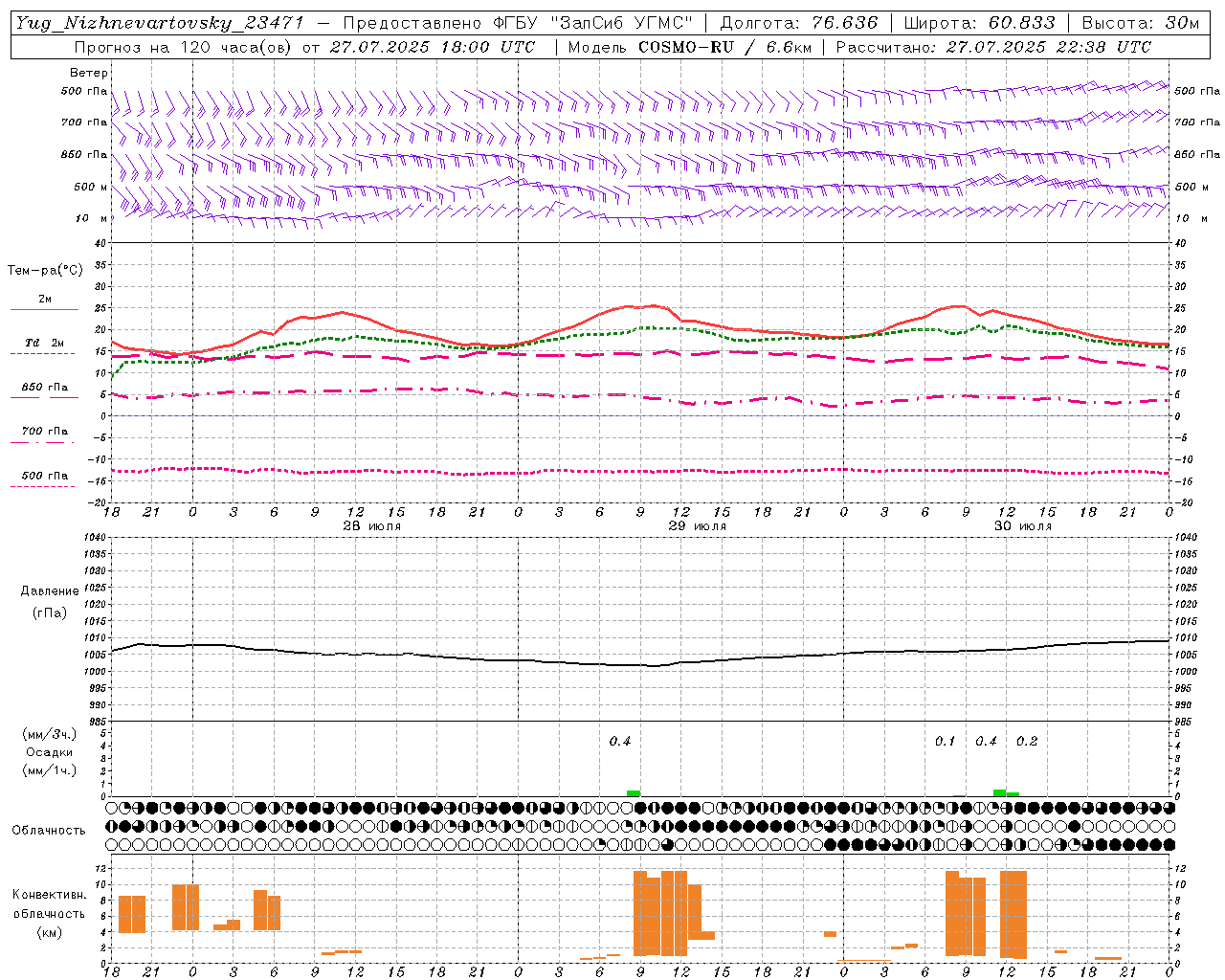Click the Облачность cloudiness label
This screenshot has height=980, width=1225.
pos(49,830)
